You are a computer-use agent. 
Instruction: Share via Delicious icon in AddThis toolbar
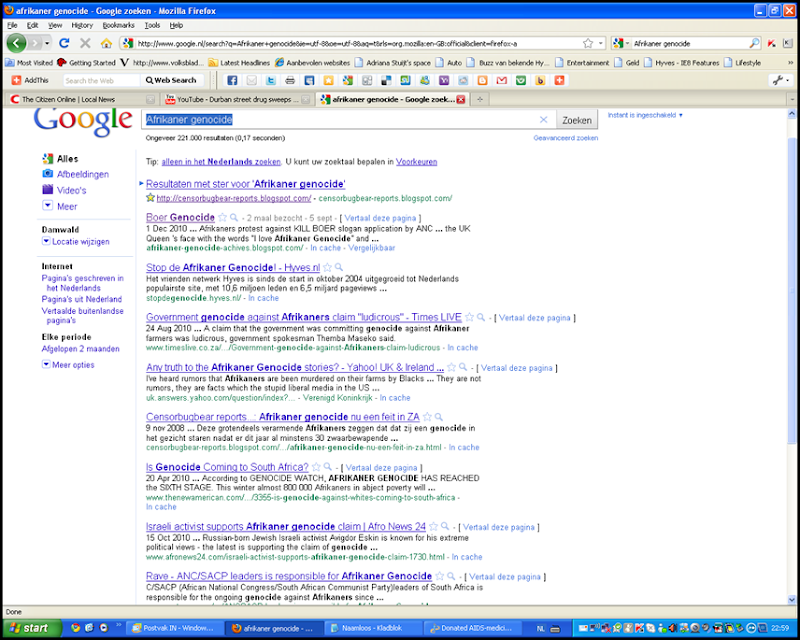(386, 80)
